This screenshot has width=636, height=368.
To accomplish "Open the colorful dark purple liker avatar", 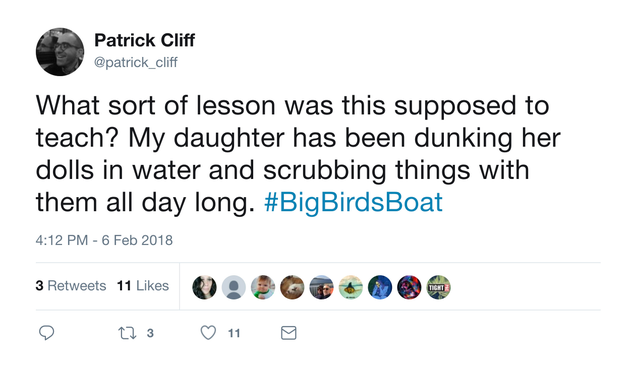I will pyautogui.click(x=409, y=287).
